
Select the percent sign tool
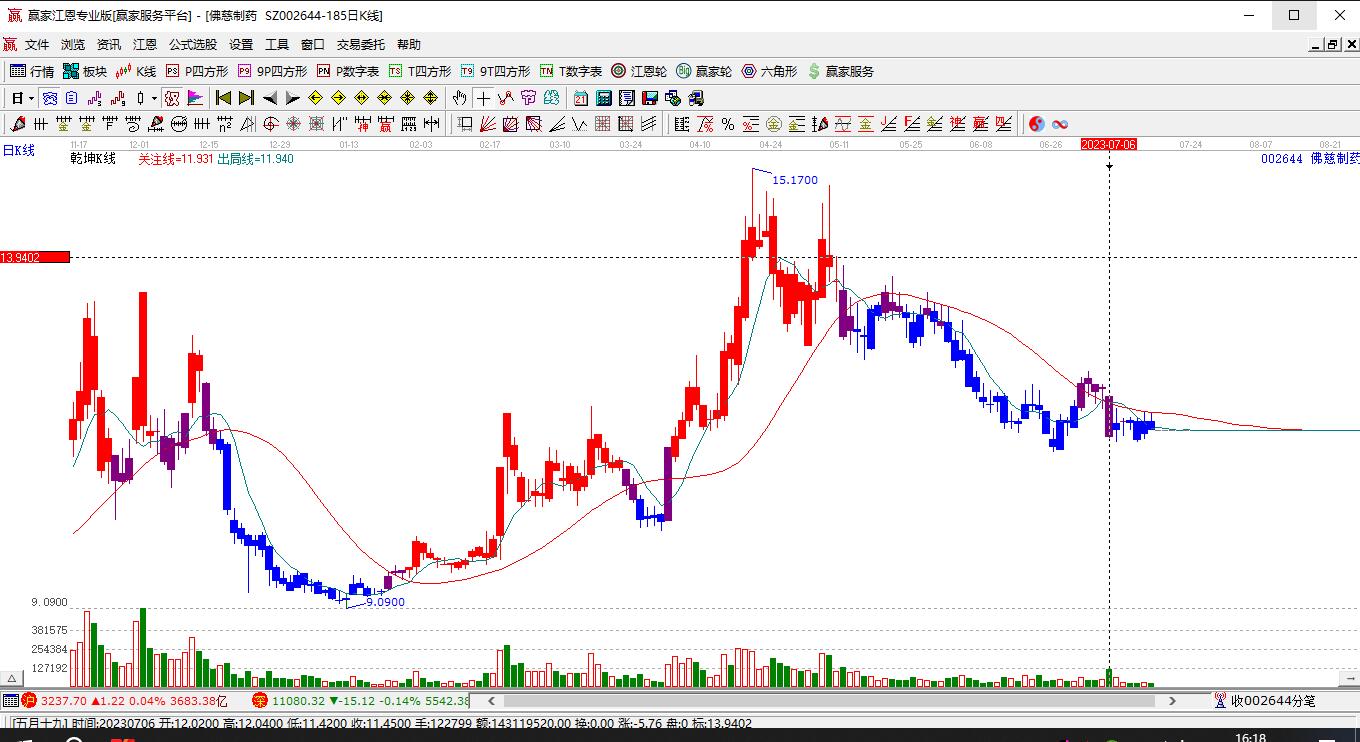click(x=728, y=124)
